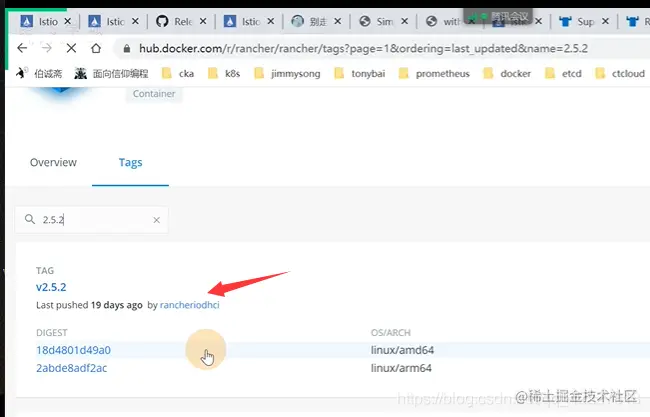Click the padlock site security icon
Screen dimensions: 650x417
[x=127, y=48]
